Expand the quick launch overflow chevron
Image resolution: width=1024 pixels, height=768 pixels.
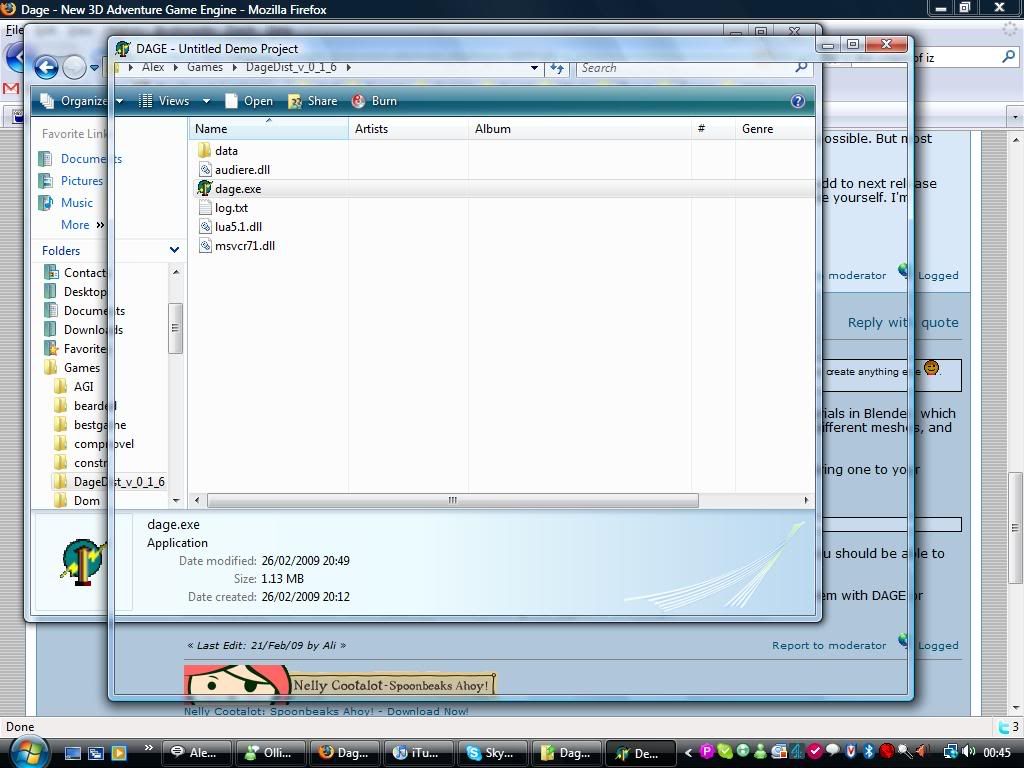pyautogui.click(x=149, y=748)
